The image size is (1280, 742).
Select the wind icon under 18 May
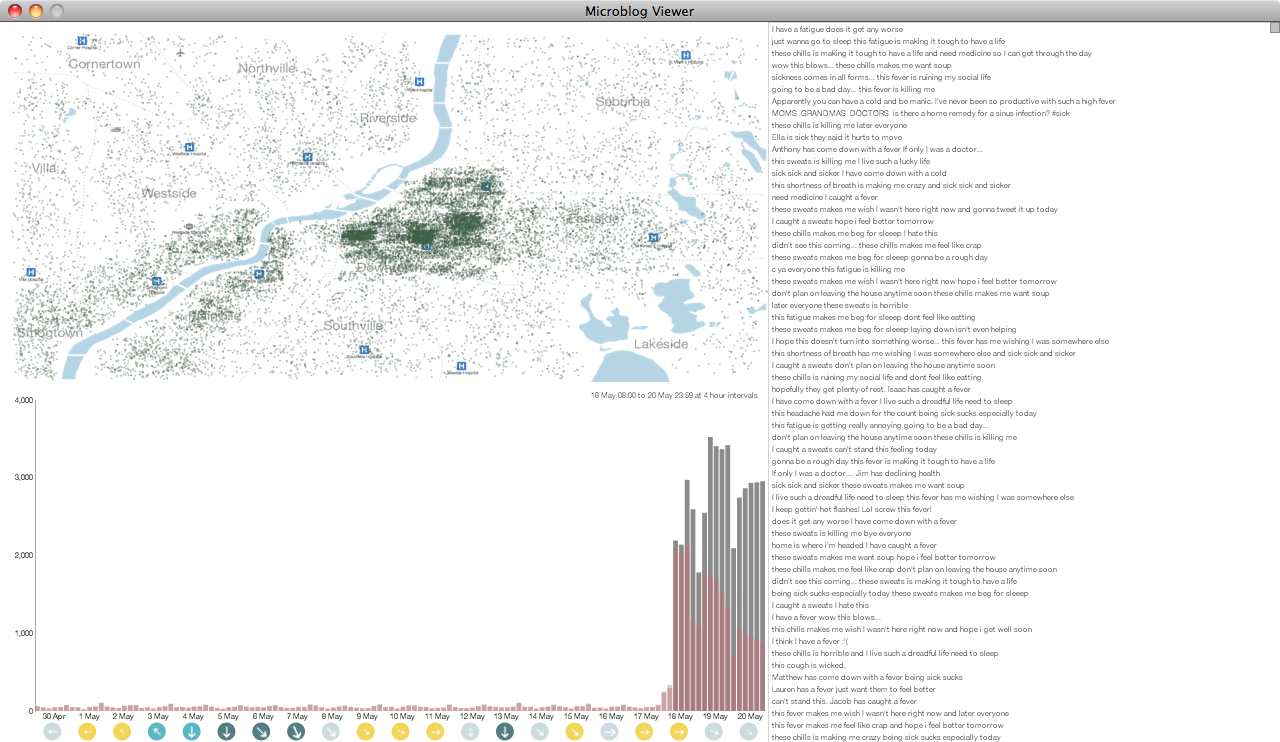(x=679, y=732)
